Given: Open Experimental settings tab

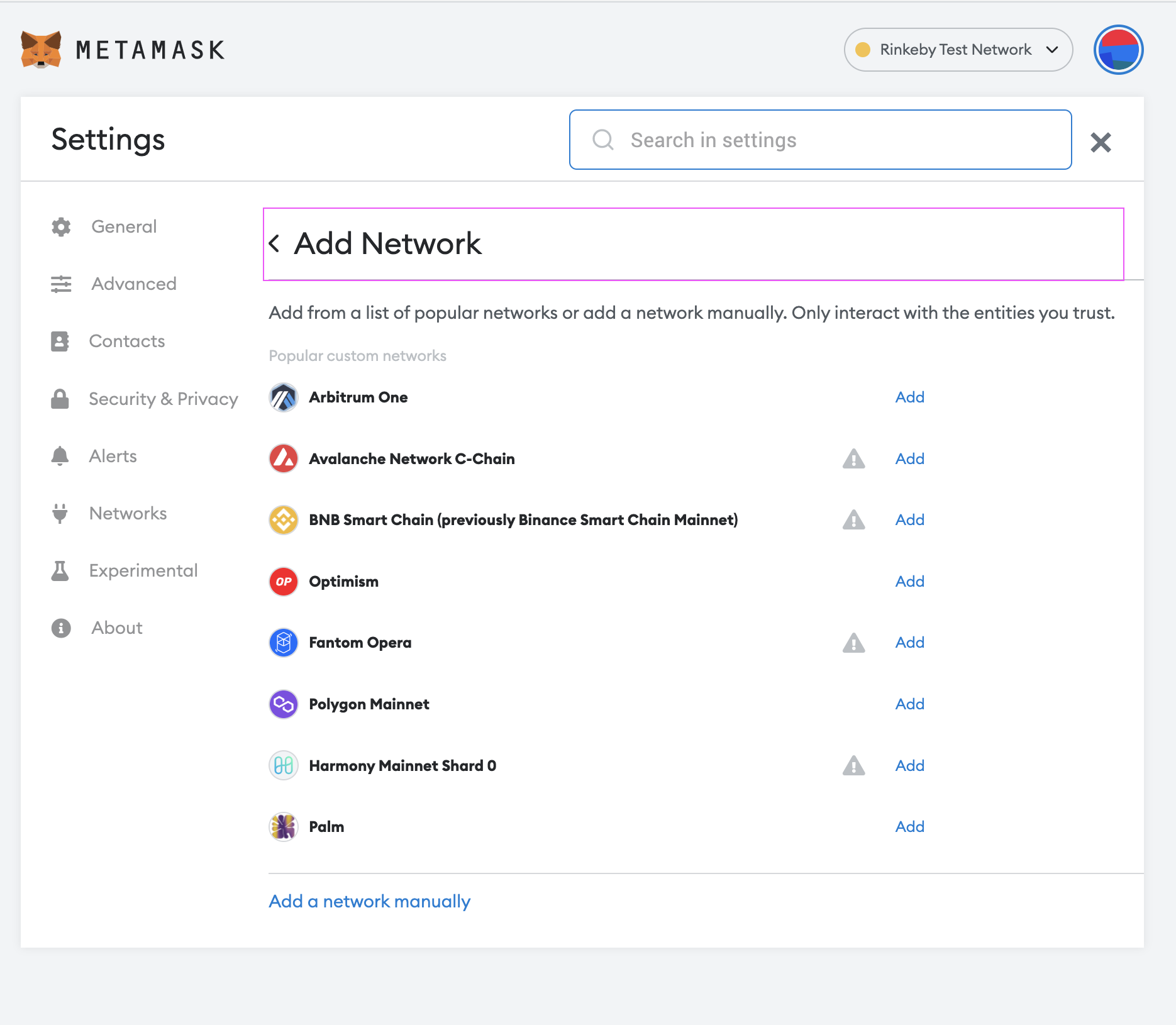Looking at the screenshot, I should pos(143,570).
